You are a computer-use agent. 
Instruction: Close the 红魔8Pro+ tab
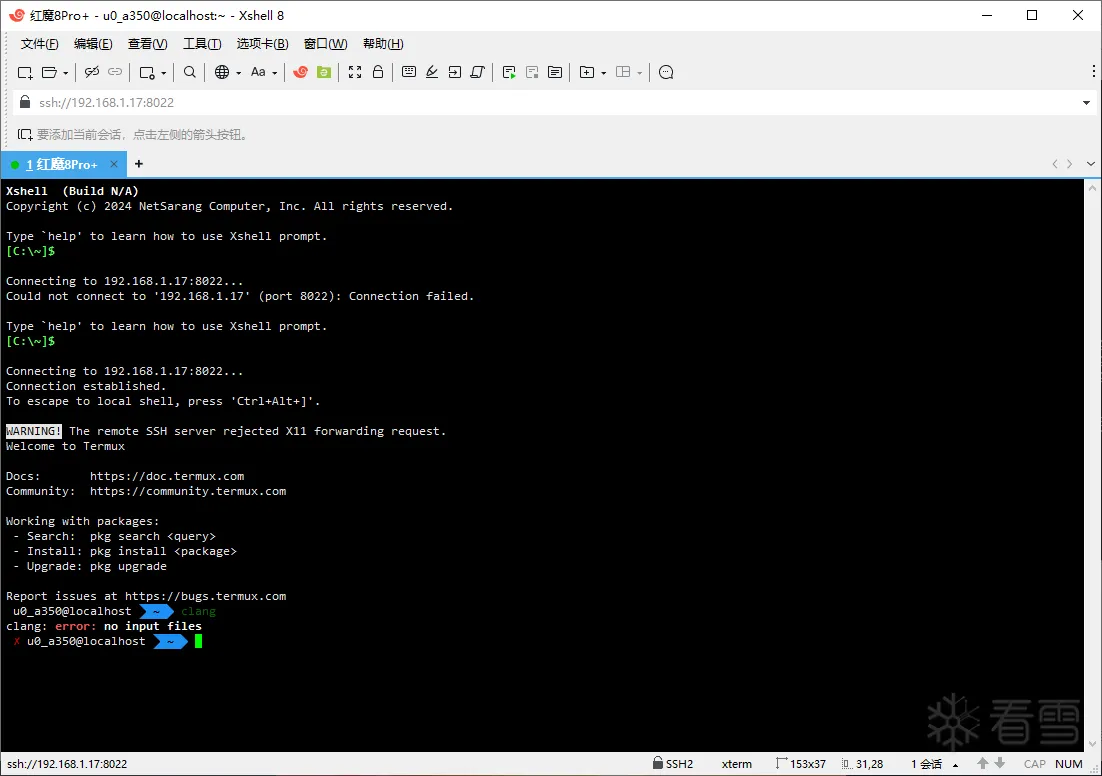114,164
